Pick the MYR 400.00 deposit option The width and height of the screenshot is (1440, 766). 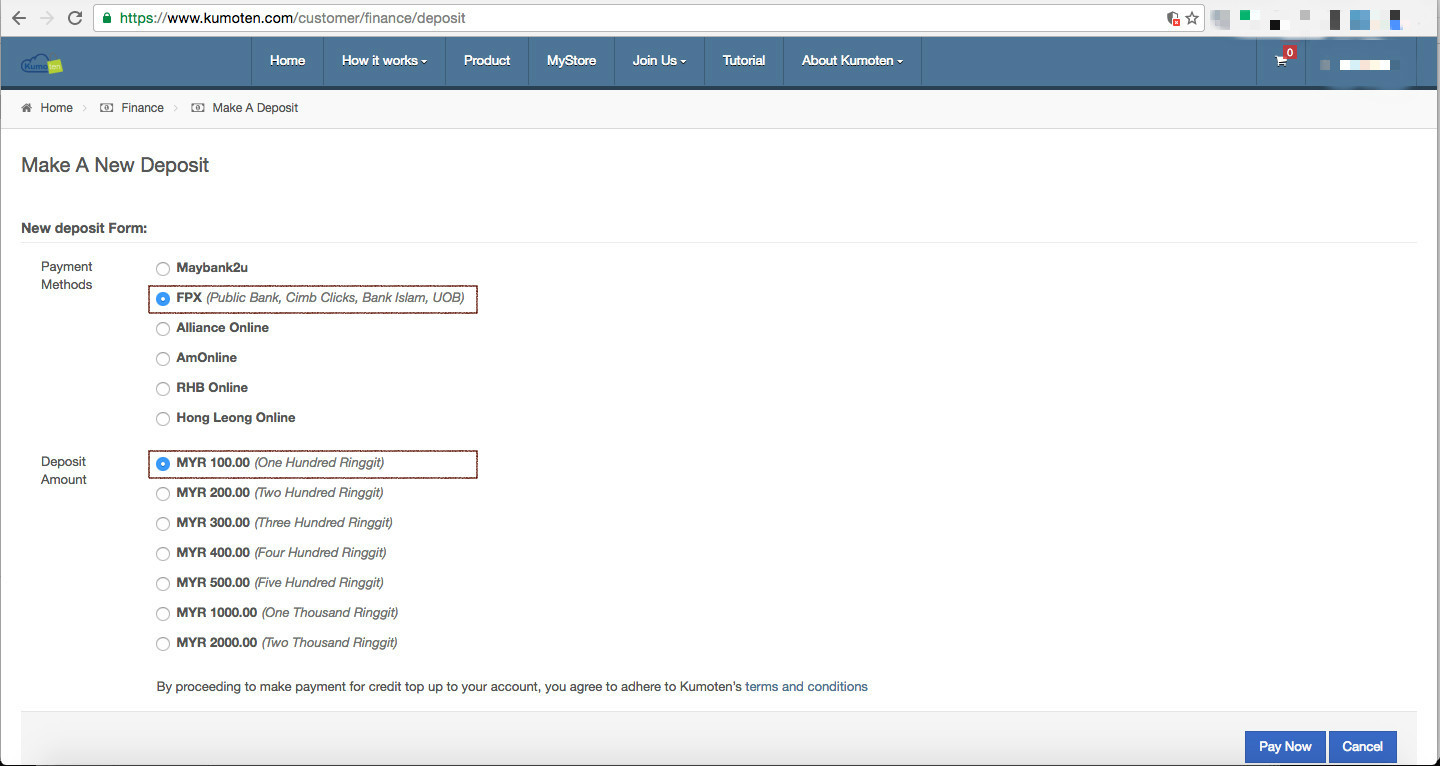pyautogui.click(x=163, y=554)
